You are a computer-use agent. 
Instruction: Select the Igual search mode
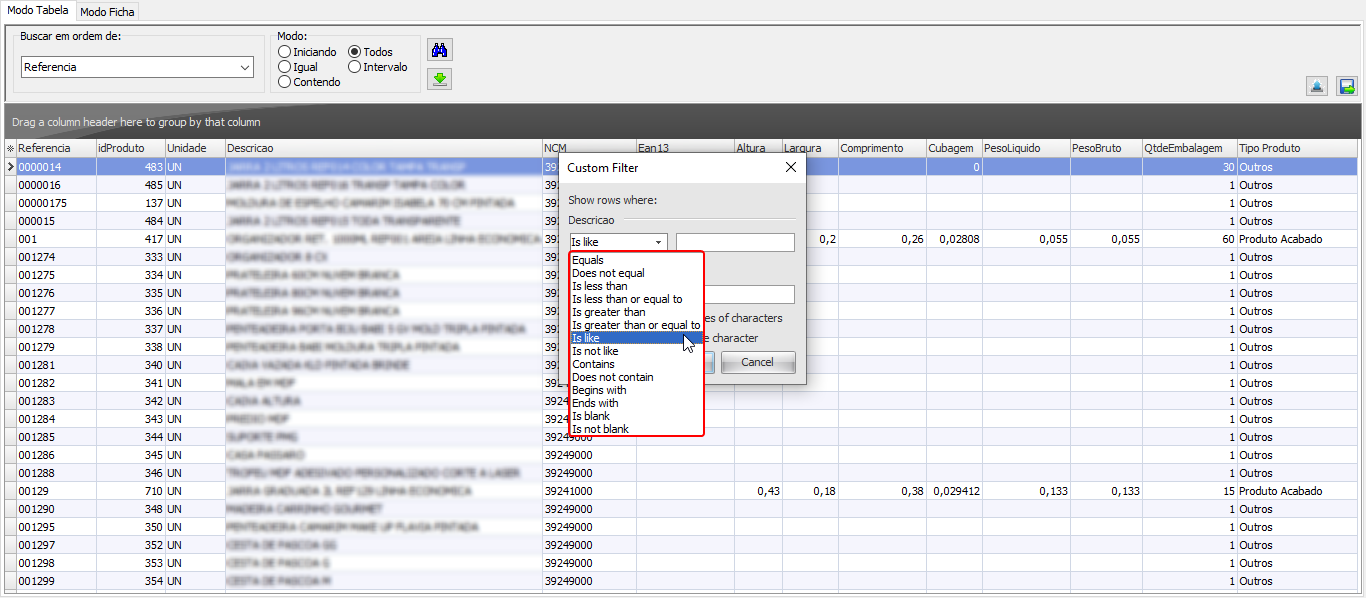coord(285,67)
